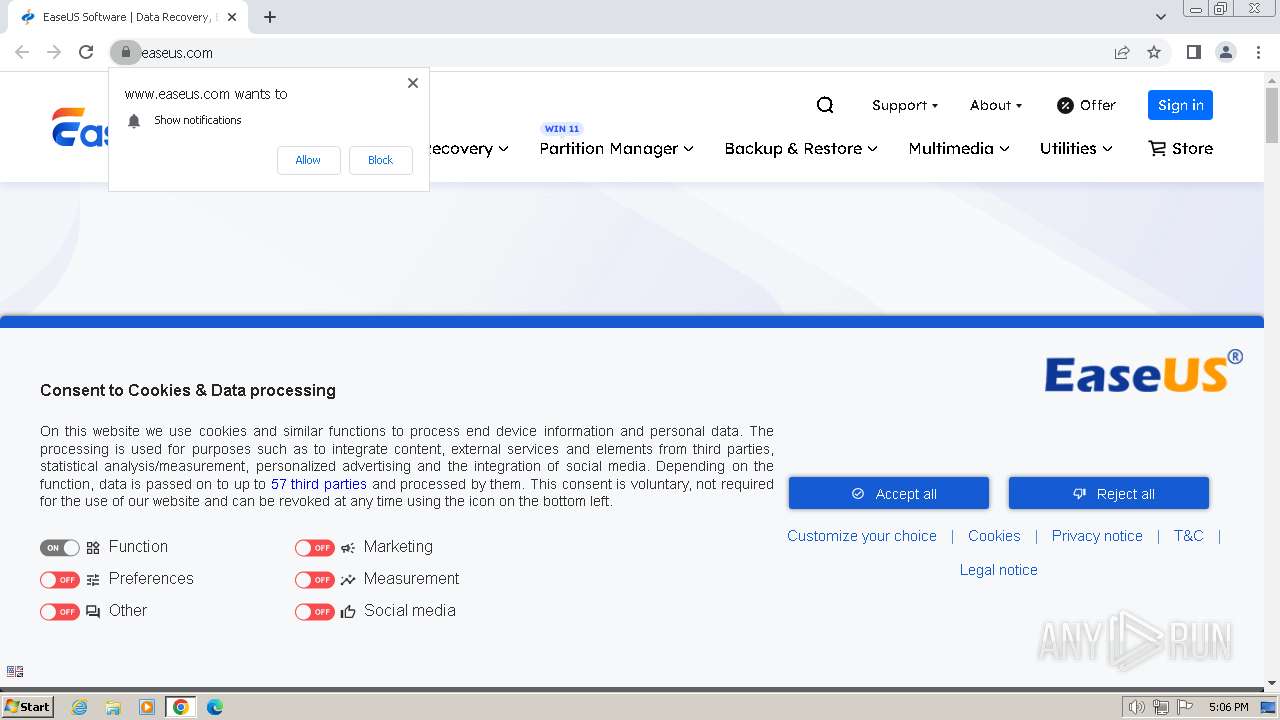Toggle the Other consent switch
Image resolution: width=1280 pixels, height=720 pixels.
[x=60, y=612]
